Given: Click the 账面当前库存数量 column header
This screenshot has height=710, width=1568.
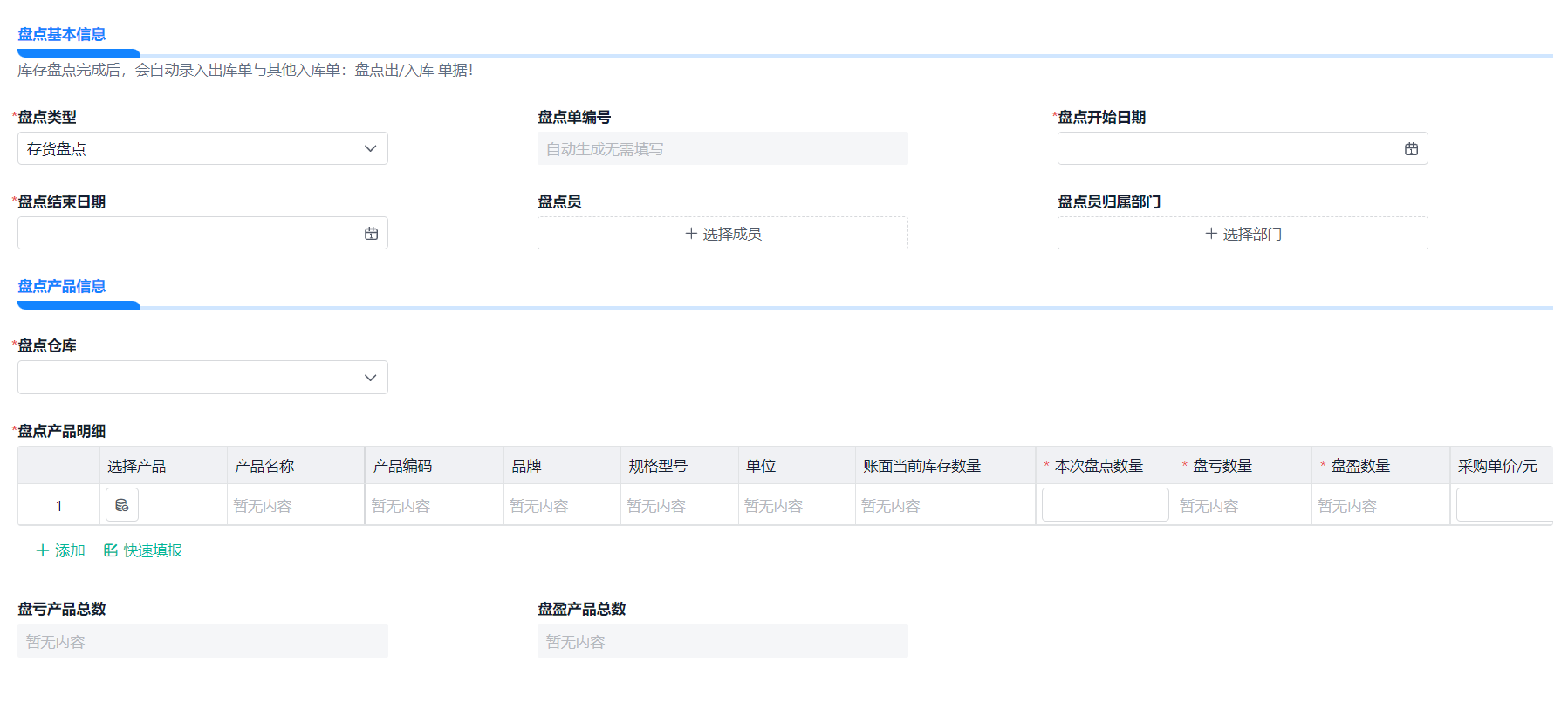Looking at the screenshot, I should click(945, 466).
